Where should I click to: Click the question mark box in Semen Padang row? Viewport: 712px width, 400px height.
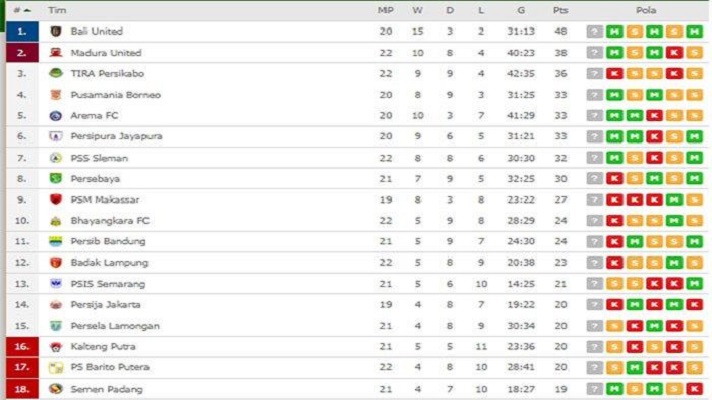point(595,388)
